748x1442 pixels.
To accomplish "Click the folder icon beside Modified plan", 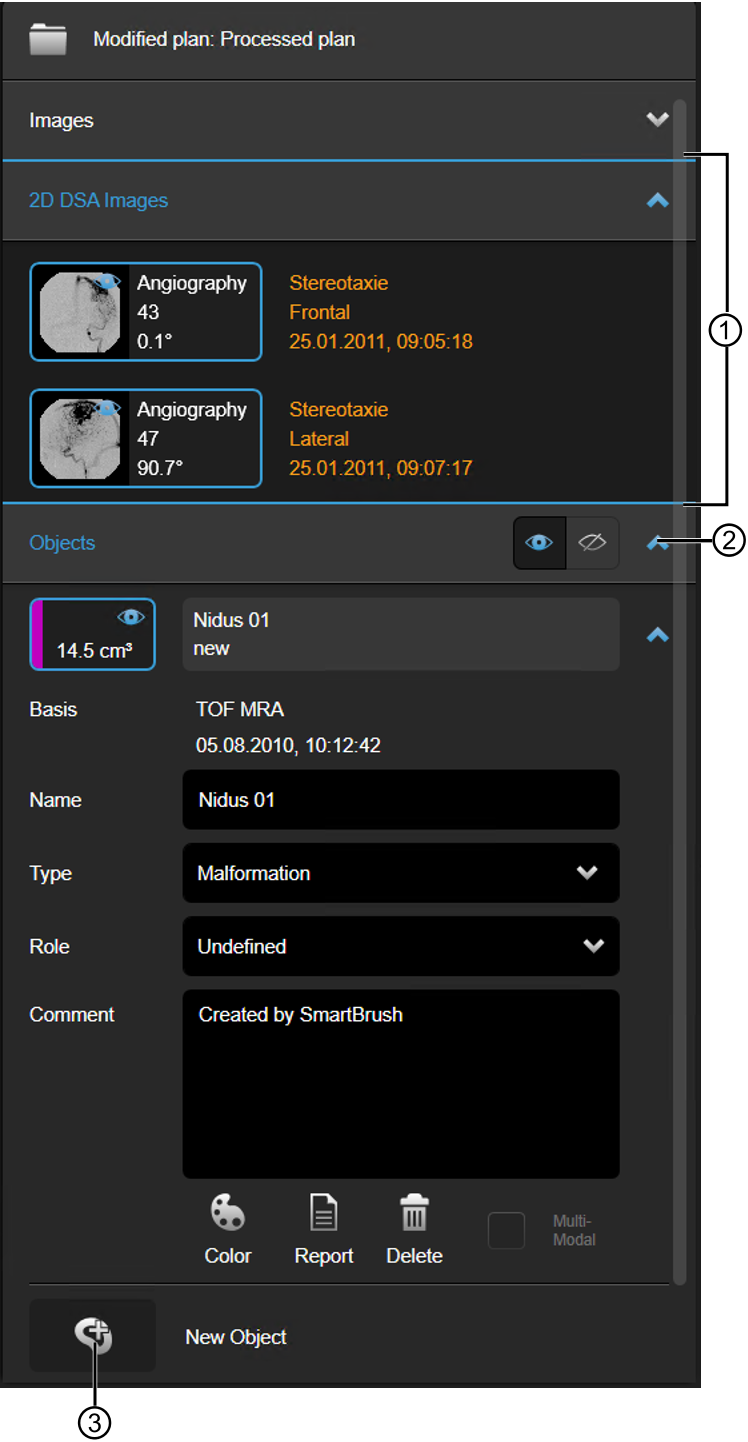I will [48, 40].
